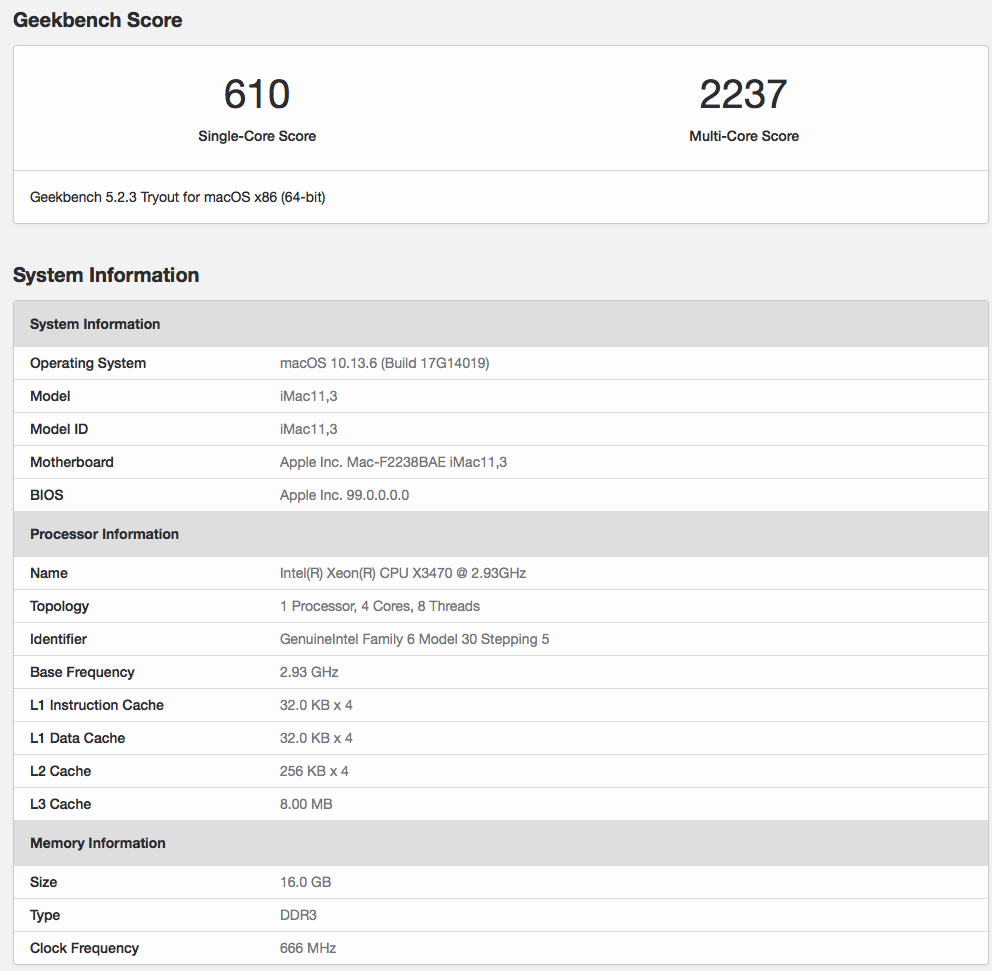Select the 2.93 GHz base frequency value

pos(309,672)
